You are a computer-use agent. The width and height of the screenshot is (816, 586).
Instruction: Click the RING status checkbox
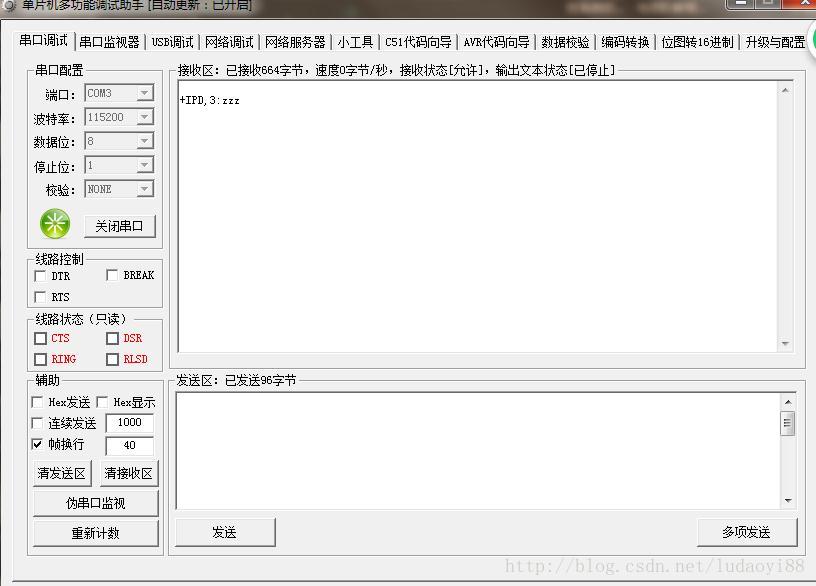40,359
